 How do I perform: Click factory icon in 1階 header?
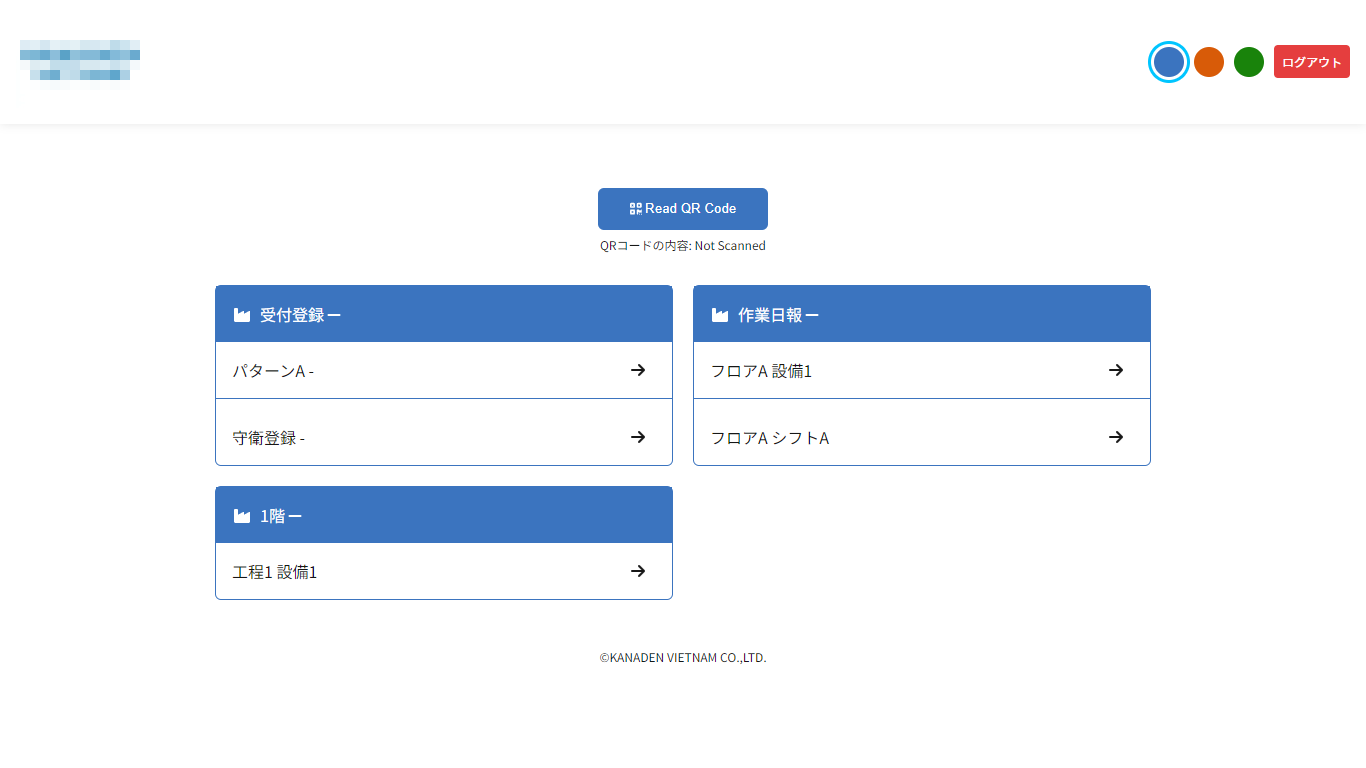pyautogui.click(x=241, y=516)
